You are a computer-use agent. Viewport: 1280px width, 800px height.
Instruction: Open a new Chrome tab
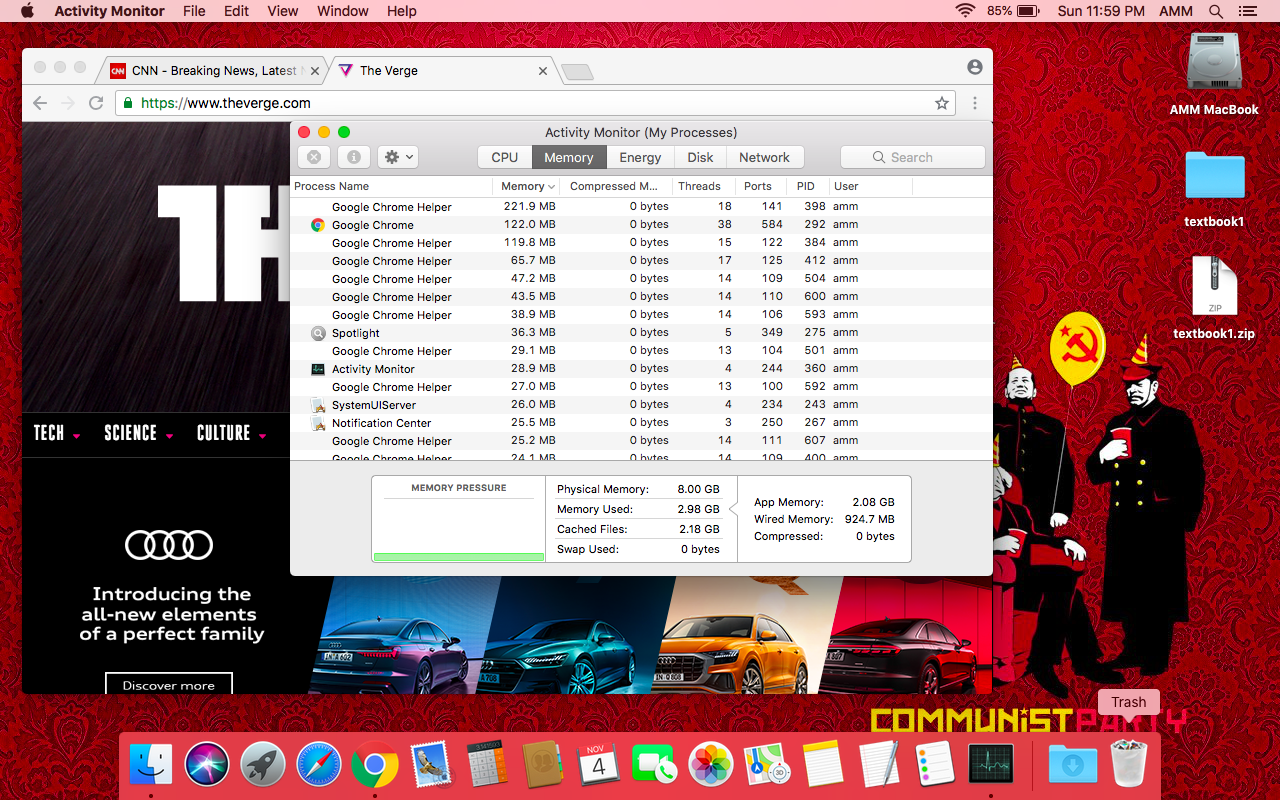point(577,71)
